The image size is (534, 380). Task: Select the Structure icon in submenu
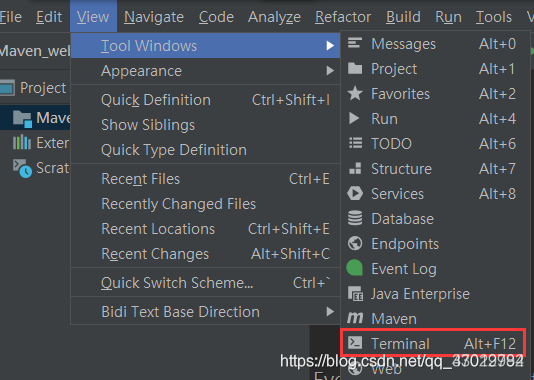355,169
